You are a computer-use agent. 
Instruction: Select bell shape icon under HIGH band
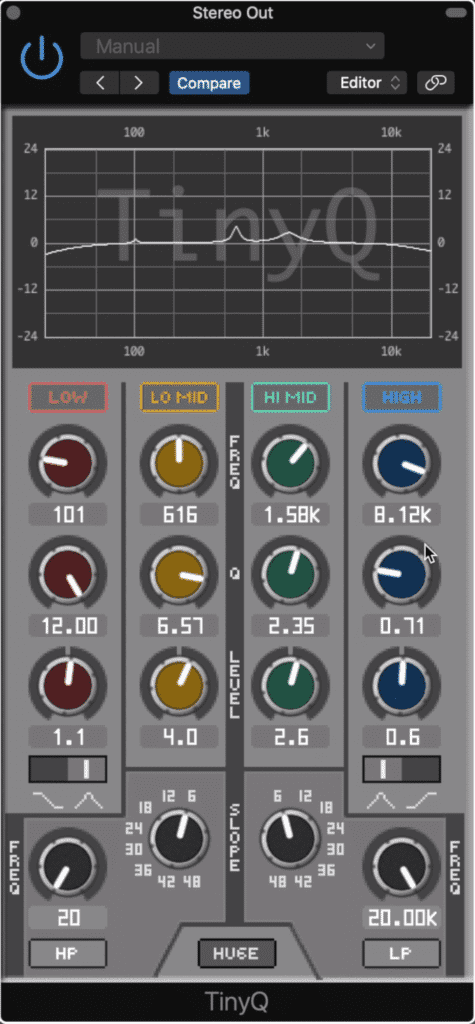pos(381,801)
